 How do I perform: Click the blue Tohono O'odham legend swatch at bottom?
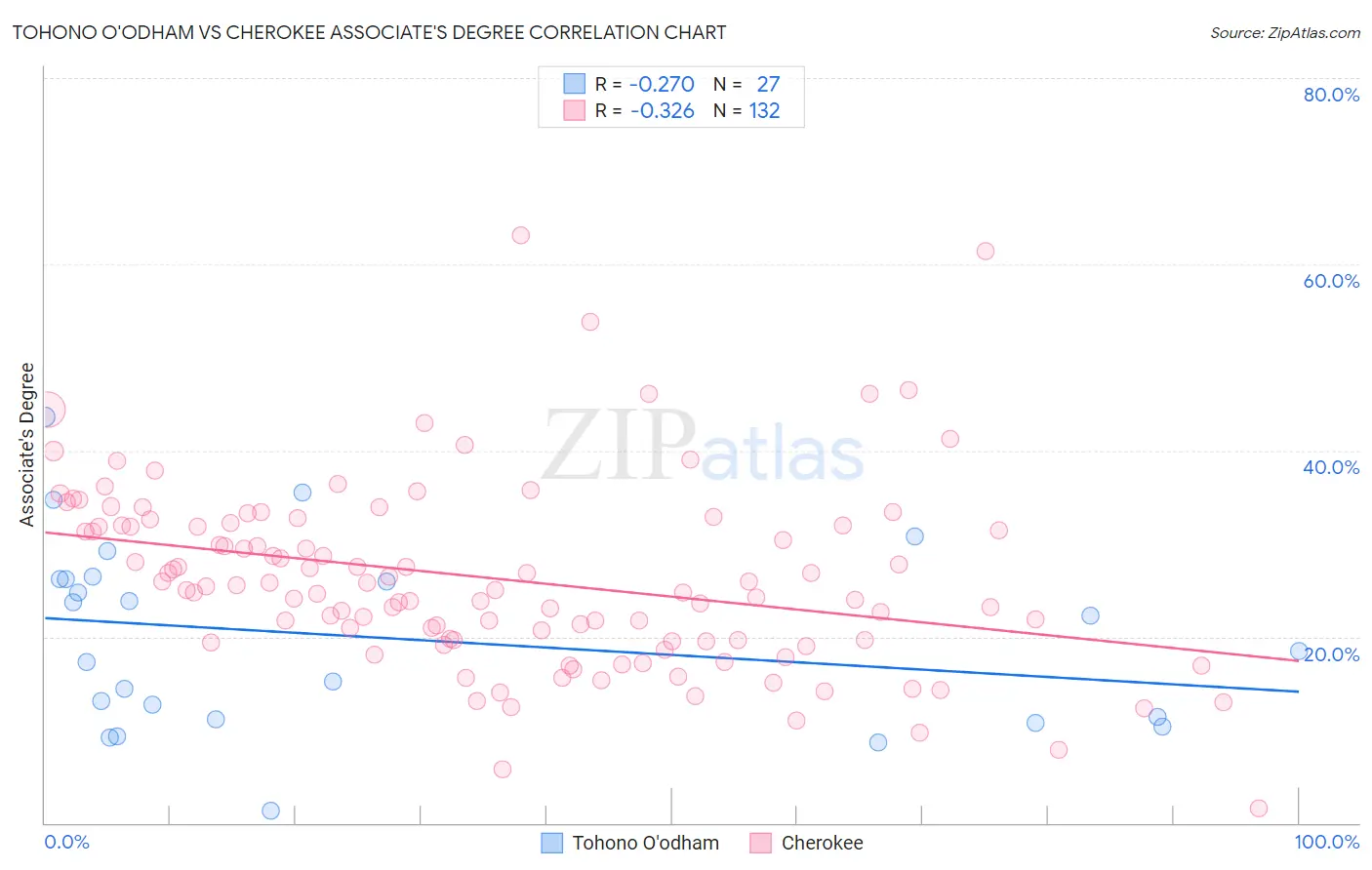coord(552,843)
